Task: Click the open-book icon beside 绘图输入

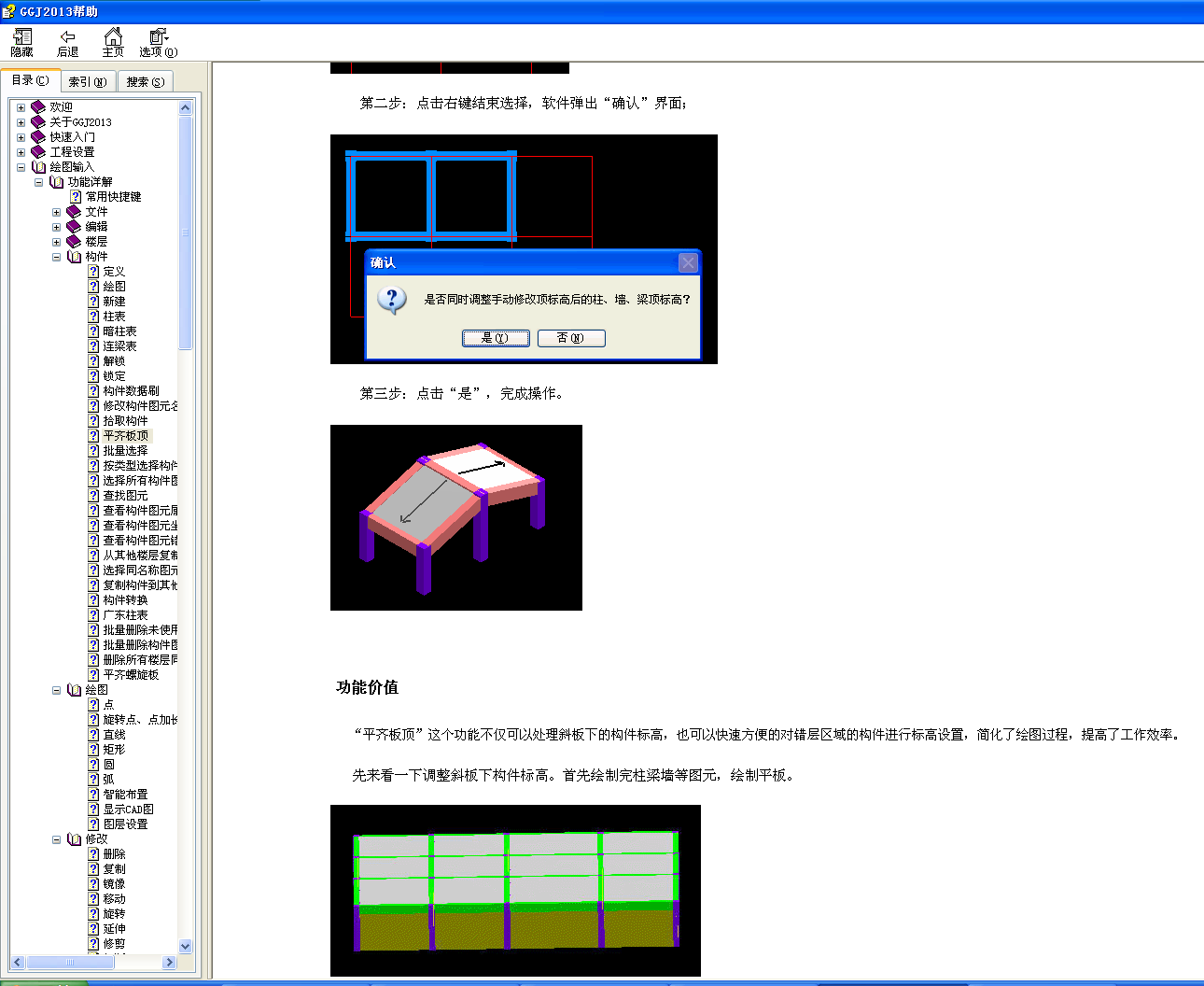Action: point(38,167)
